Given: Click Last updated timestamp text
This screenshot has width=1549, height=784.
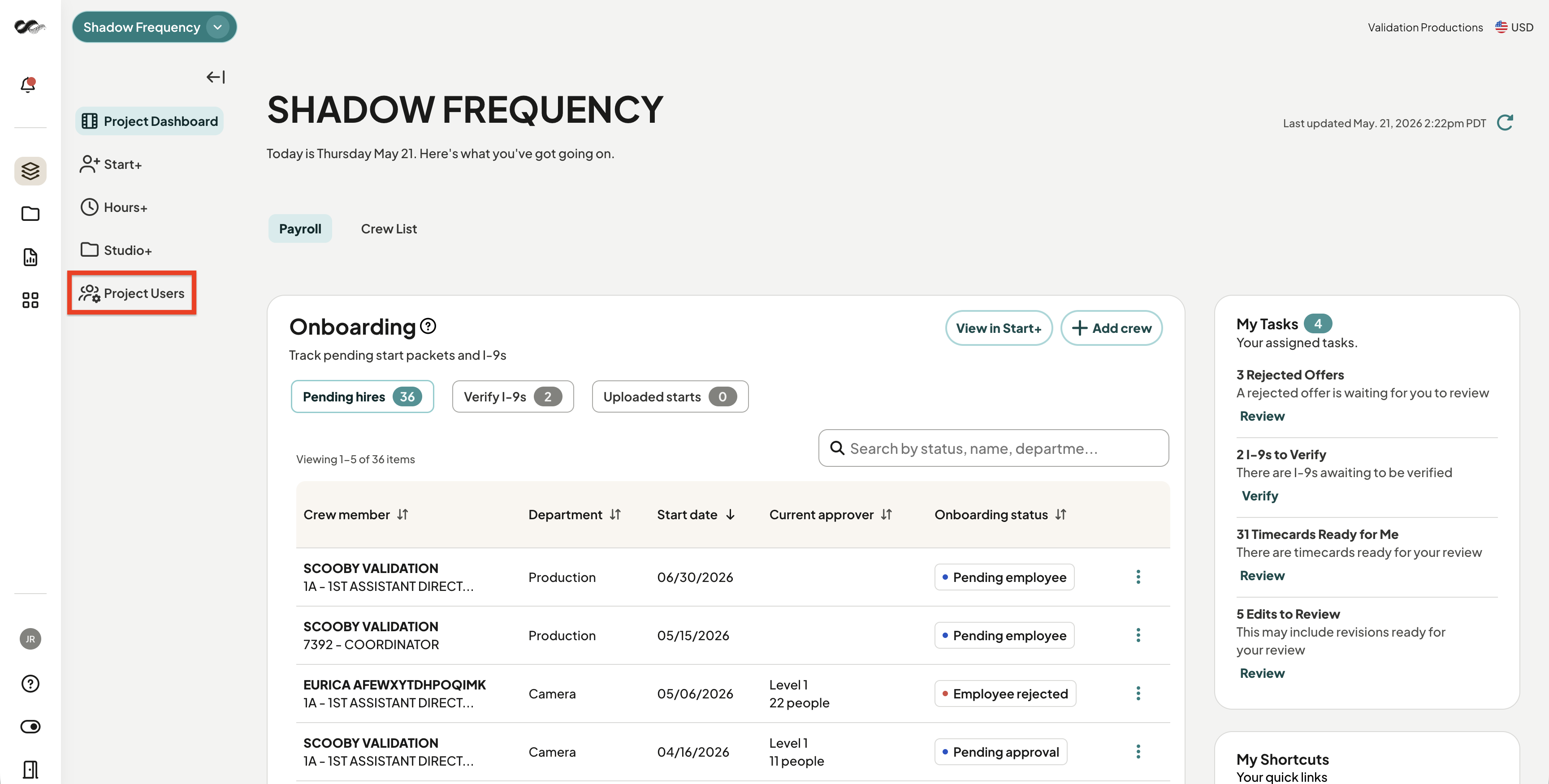Looking at the screenshot, I should pyautogui.click(x=1384, y=123).
